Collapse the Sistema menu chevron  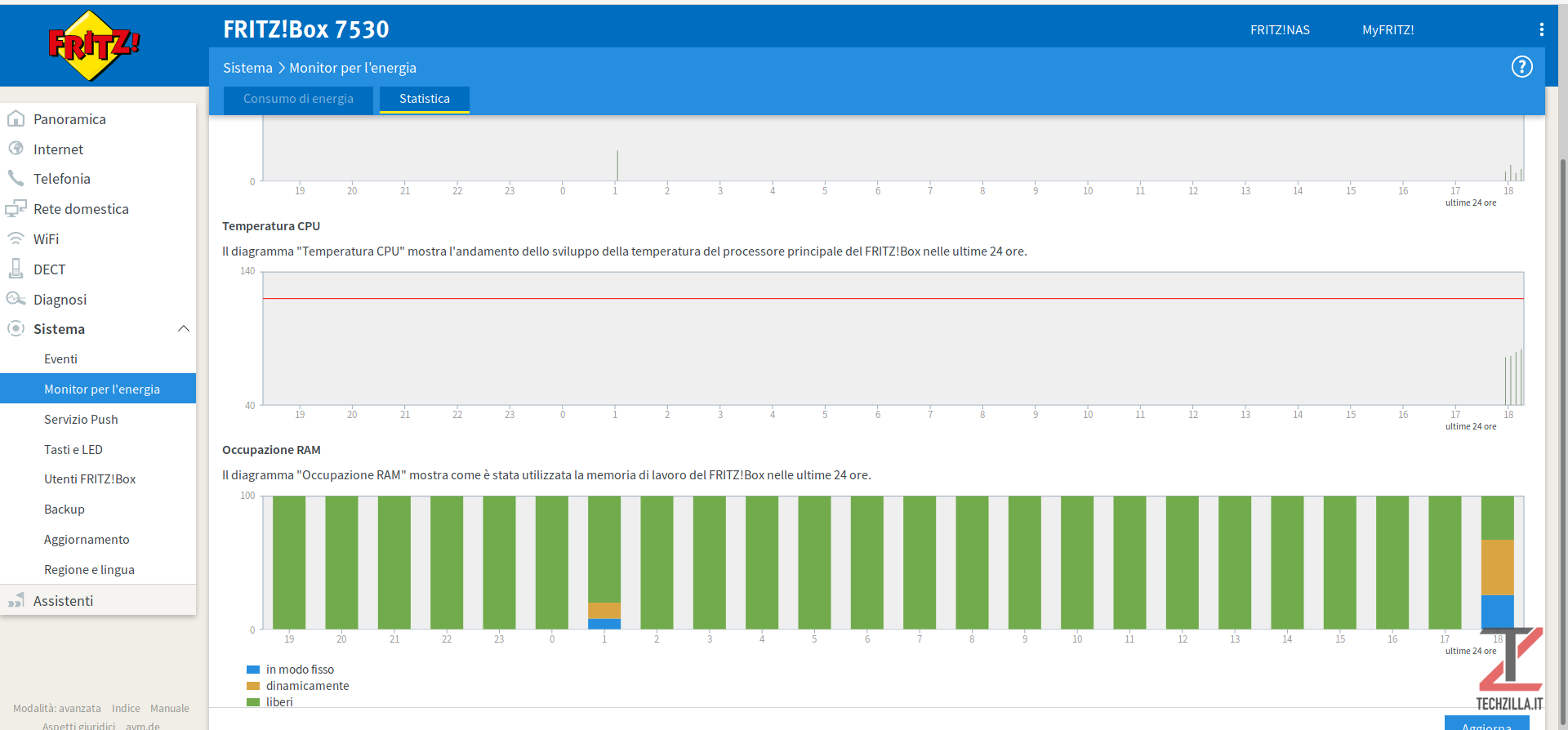[184, 328]
